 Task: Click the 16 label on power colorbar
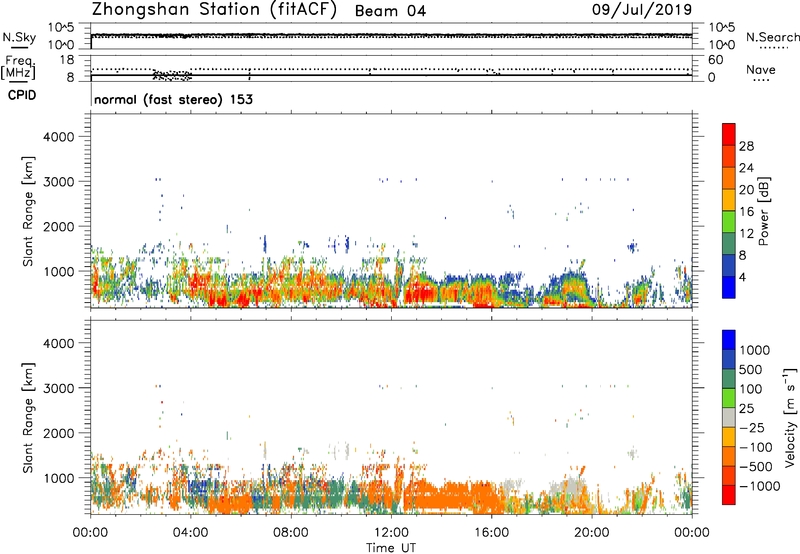point(746,212)
